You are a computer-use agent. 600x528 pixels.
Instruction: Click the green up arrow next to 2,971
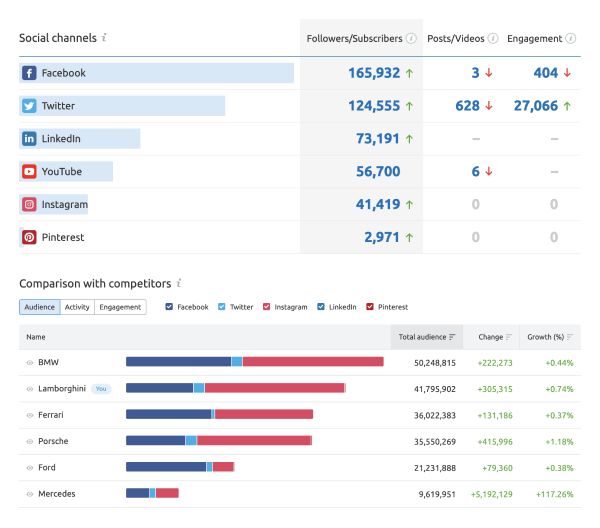coord(409,238)
